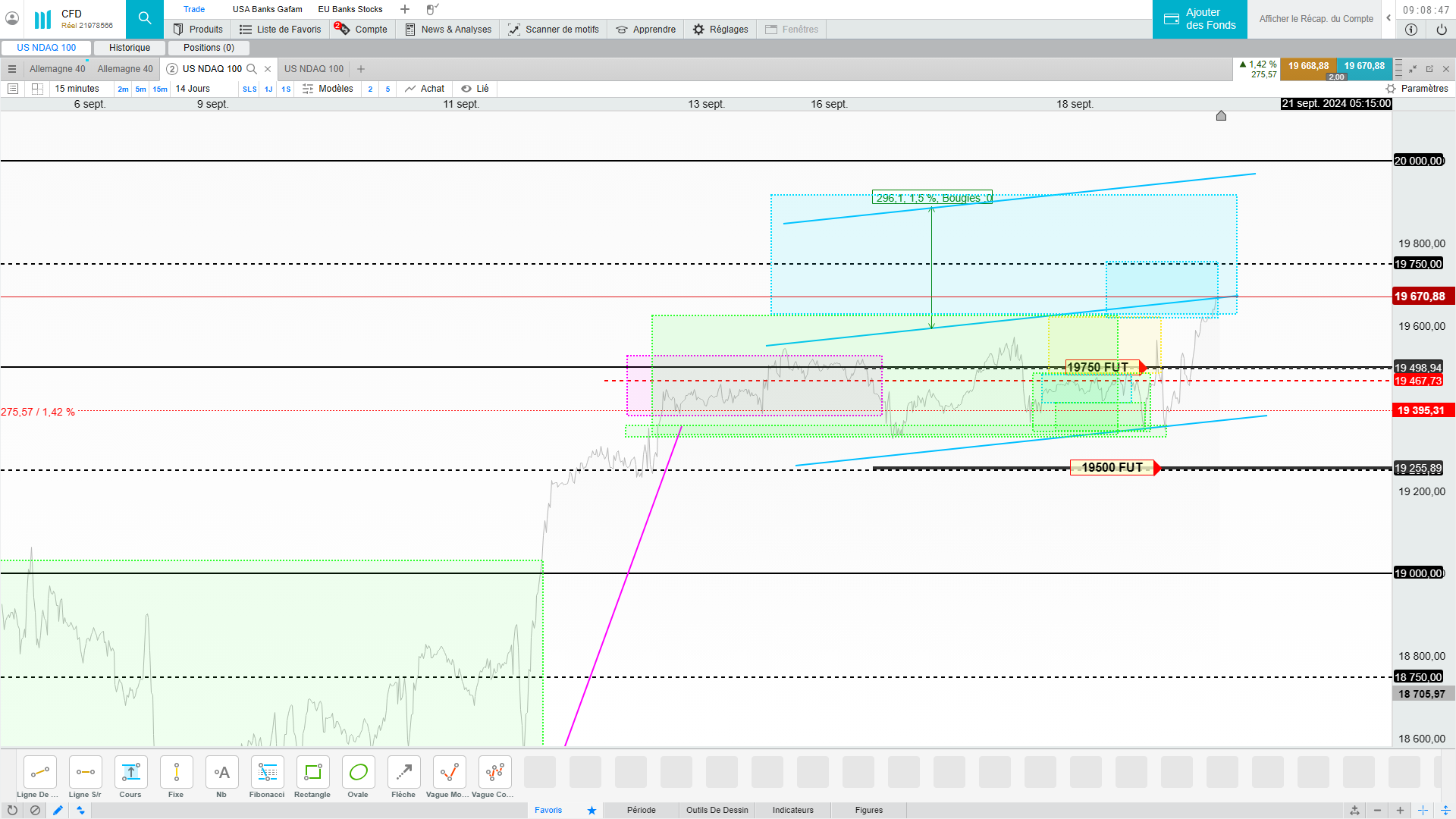Click Ajouter des Fonds button
This screenshot has width=1456, height=819.
(x=1200, y=19)
